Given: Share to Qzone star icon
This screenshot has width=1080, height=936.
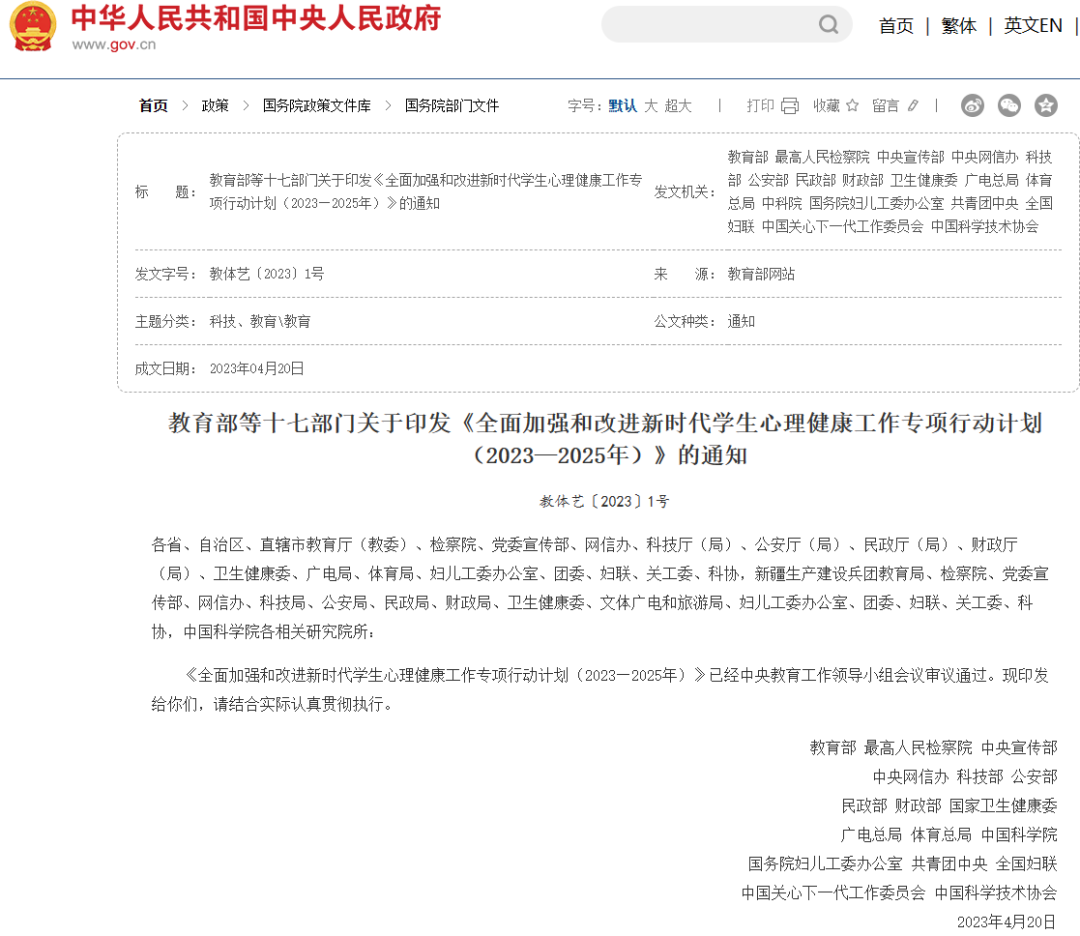Looking at the screenshot, I should (1045, 105).
